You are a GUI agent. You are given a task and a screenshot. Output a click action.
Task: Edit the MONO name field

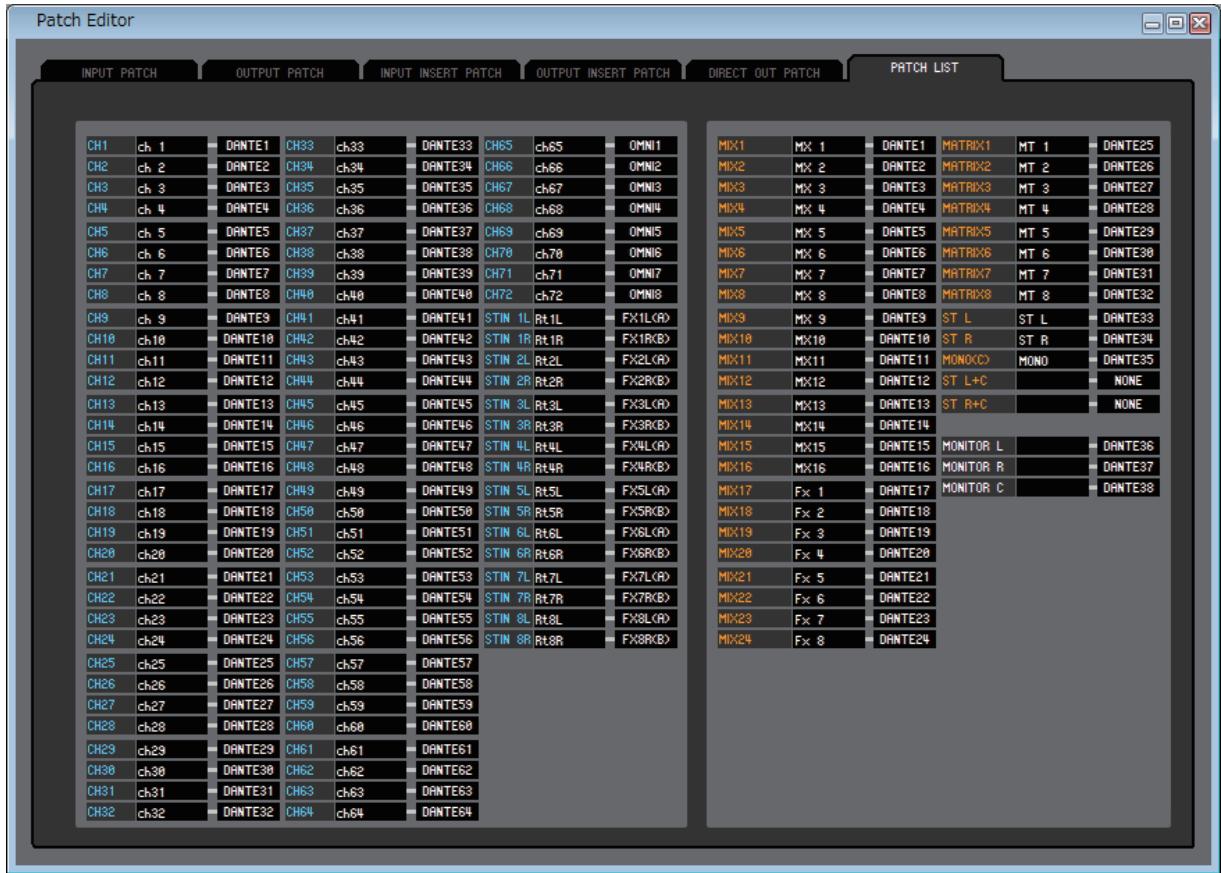pos(1051,360)
